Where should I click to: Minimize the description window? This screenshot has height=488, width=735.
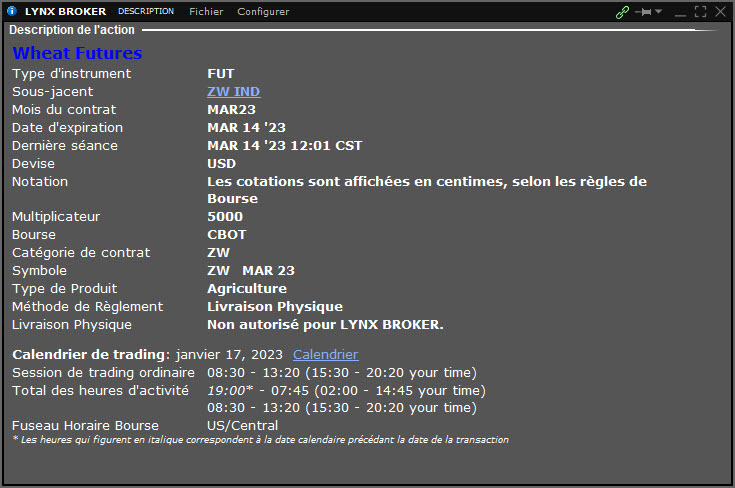[x=680, y=13]
